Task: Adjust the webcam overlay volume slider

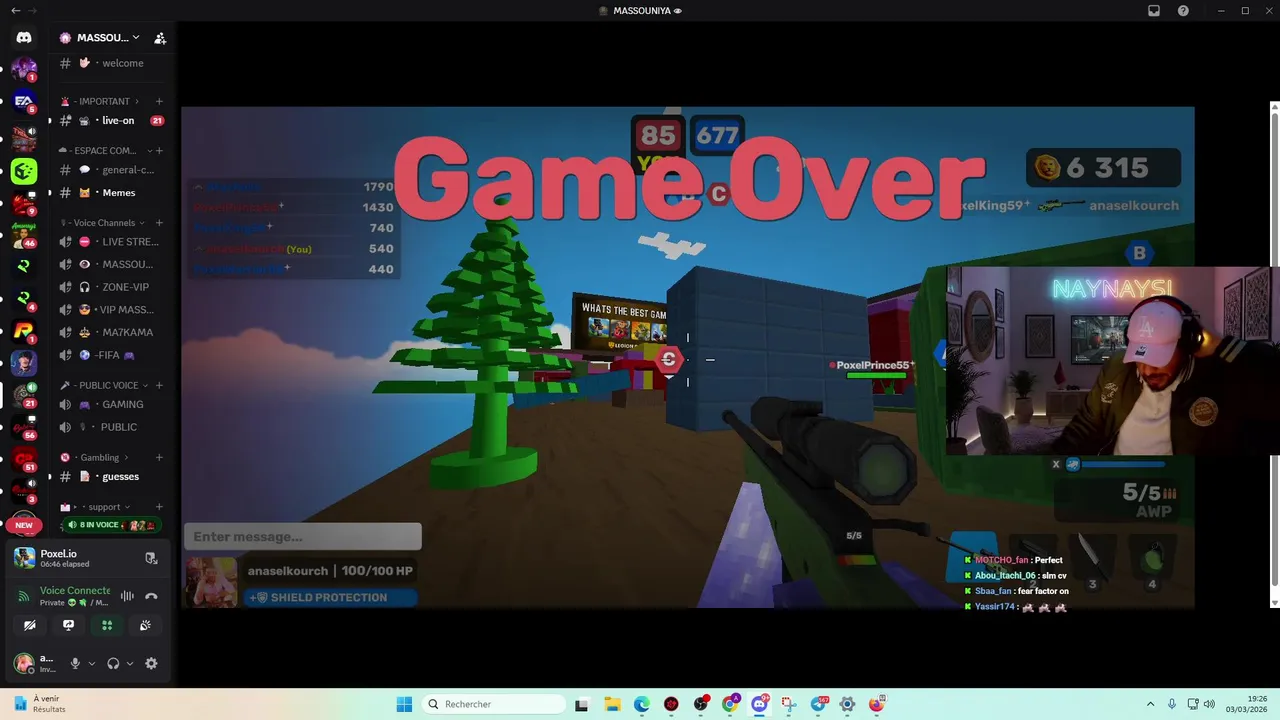Action: pos(1123,464)
